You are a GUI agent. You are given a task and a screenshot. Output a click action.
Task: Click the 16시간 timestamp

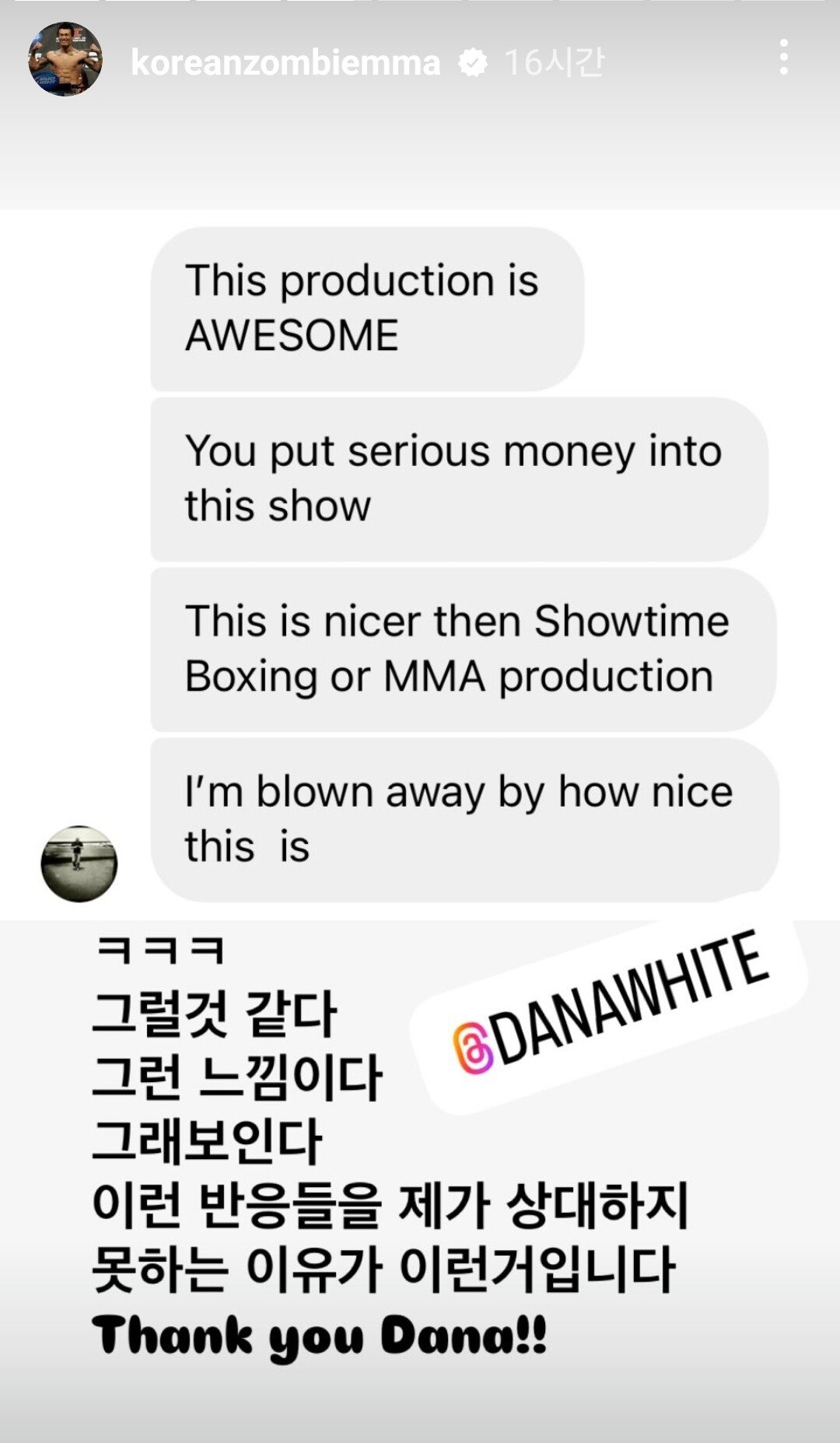pyautogui.click(x=555, y=62)
